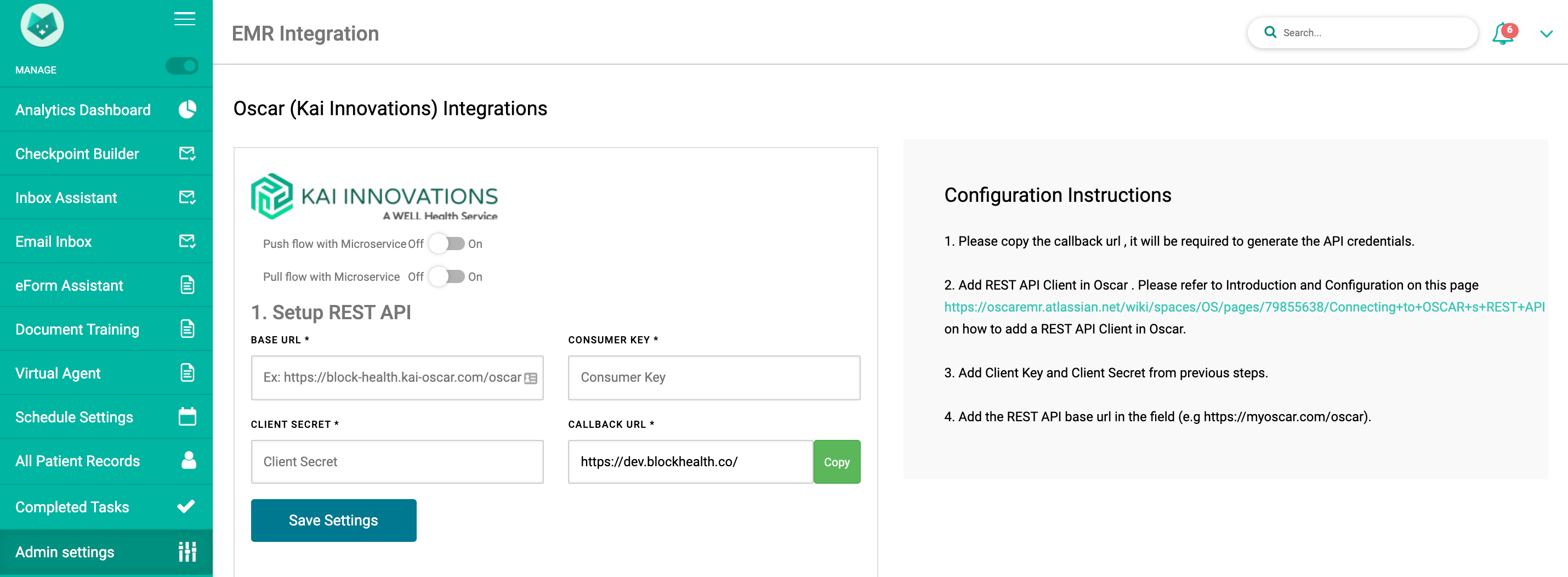Click the search magnifier icon
Screen dimensions: 1568x577
[x=1270, y=32]
